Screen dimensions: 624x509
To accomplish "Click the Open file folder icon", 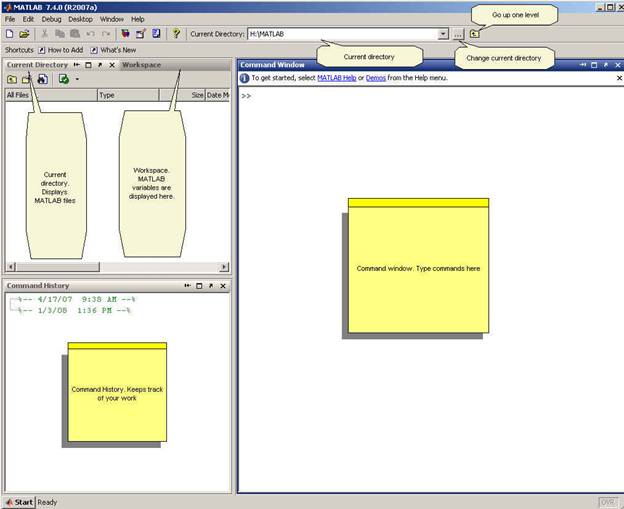I will click(24, 34).
